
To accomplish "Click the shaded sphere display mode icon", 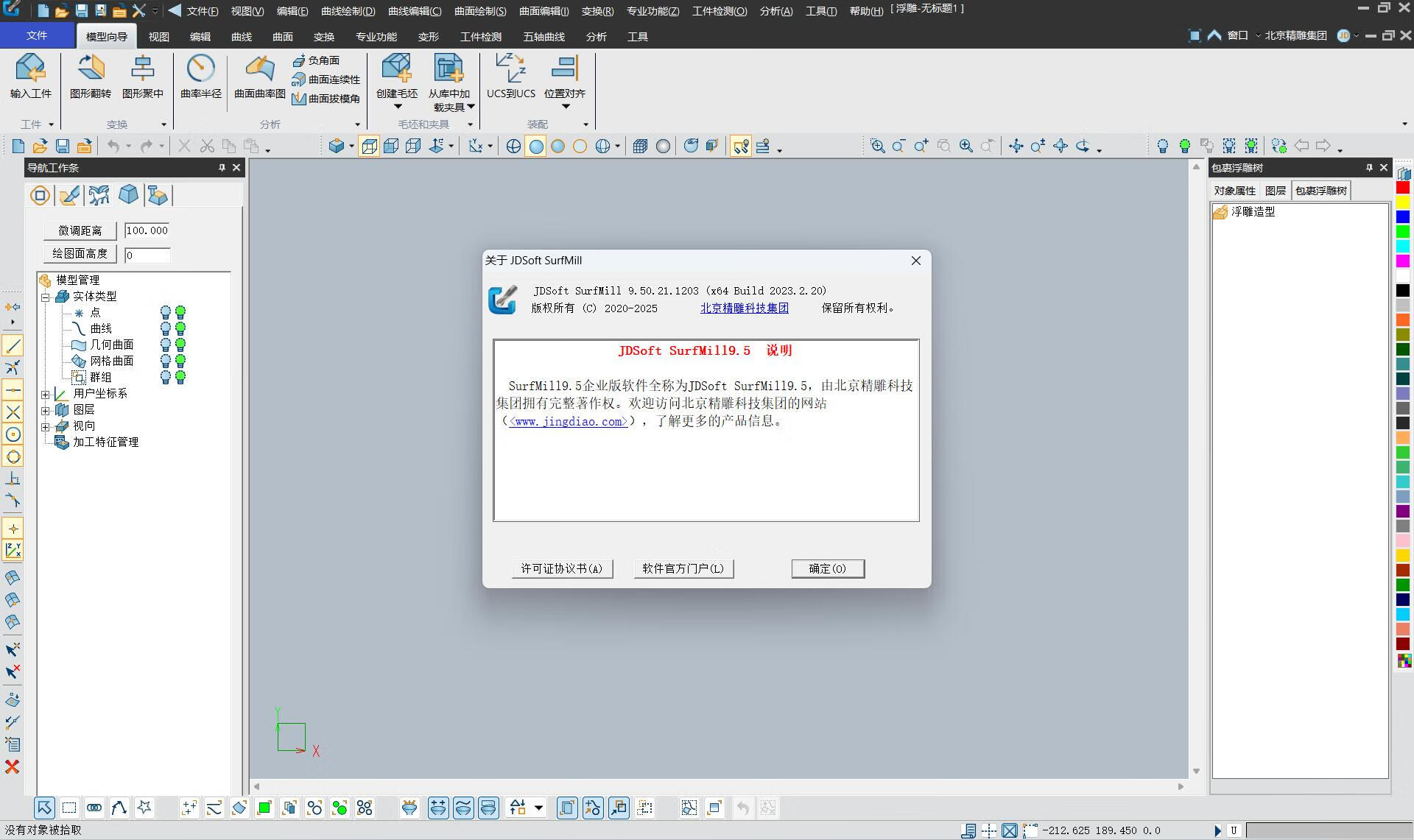I will point(536,147).
